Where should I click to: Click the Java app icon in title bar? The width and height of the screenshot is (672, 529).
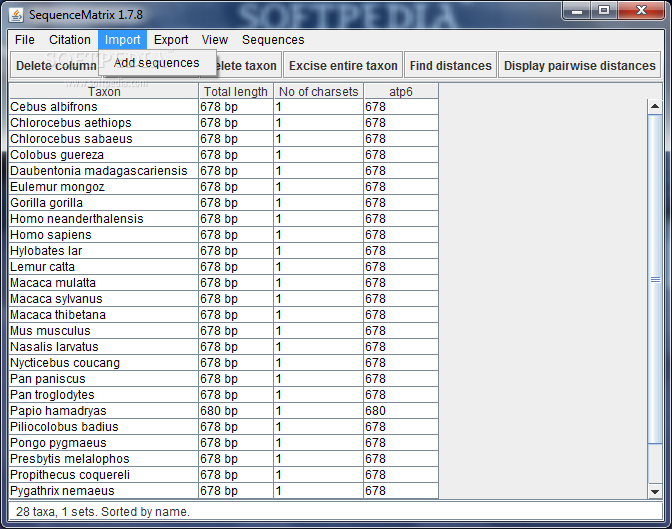pyautogui.click(x=16, y=15)
